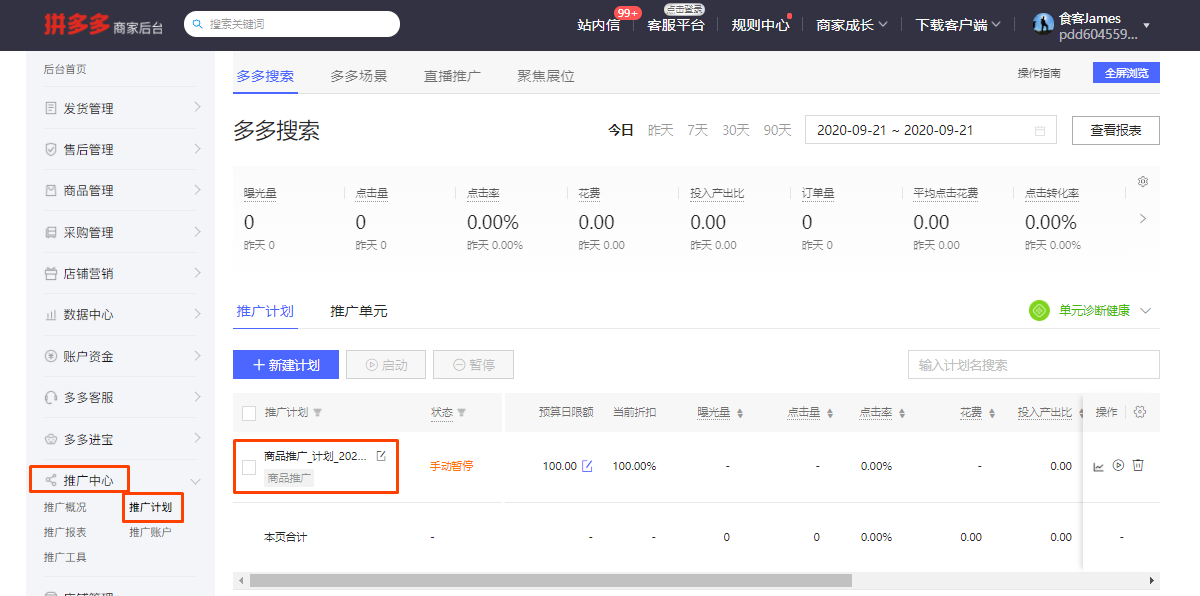Open column settings gear next to 操作
This screenshot has height=596, width=1200.
1141,412
